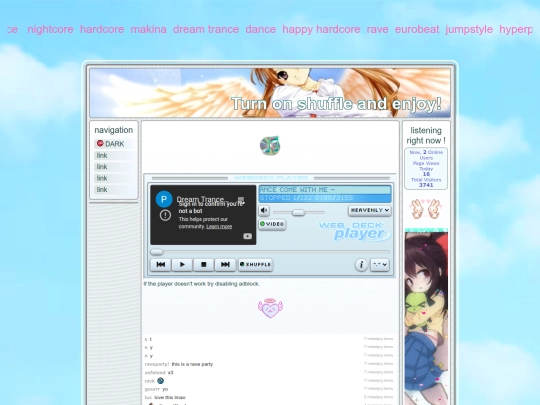Click the Dream Trance video title
The width and height of the screenshot is (540, 405).
[200, 199]
